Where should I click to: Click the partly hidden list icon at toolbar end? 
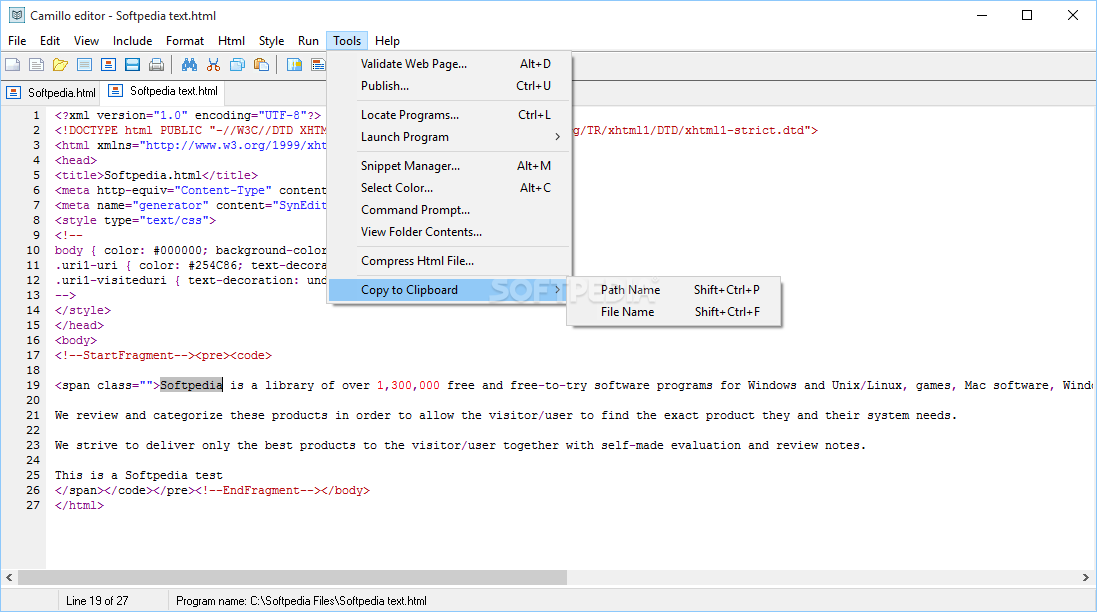318,65
